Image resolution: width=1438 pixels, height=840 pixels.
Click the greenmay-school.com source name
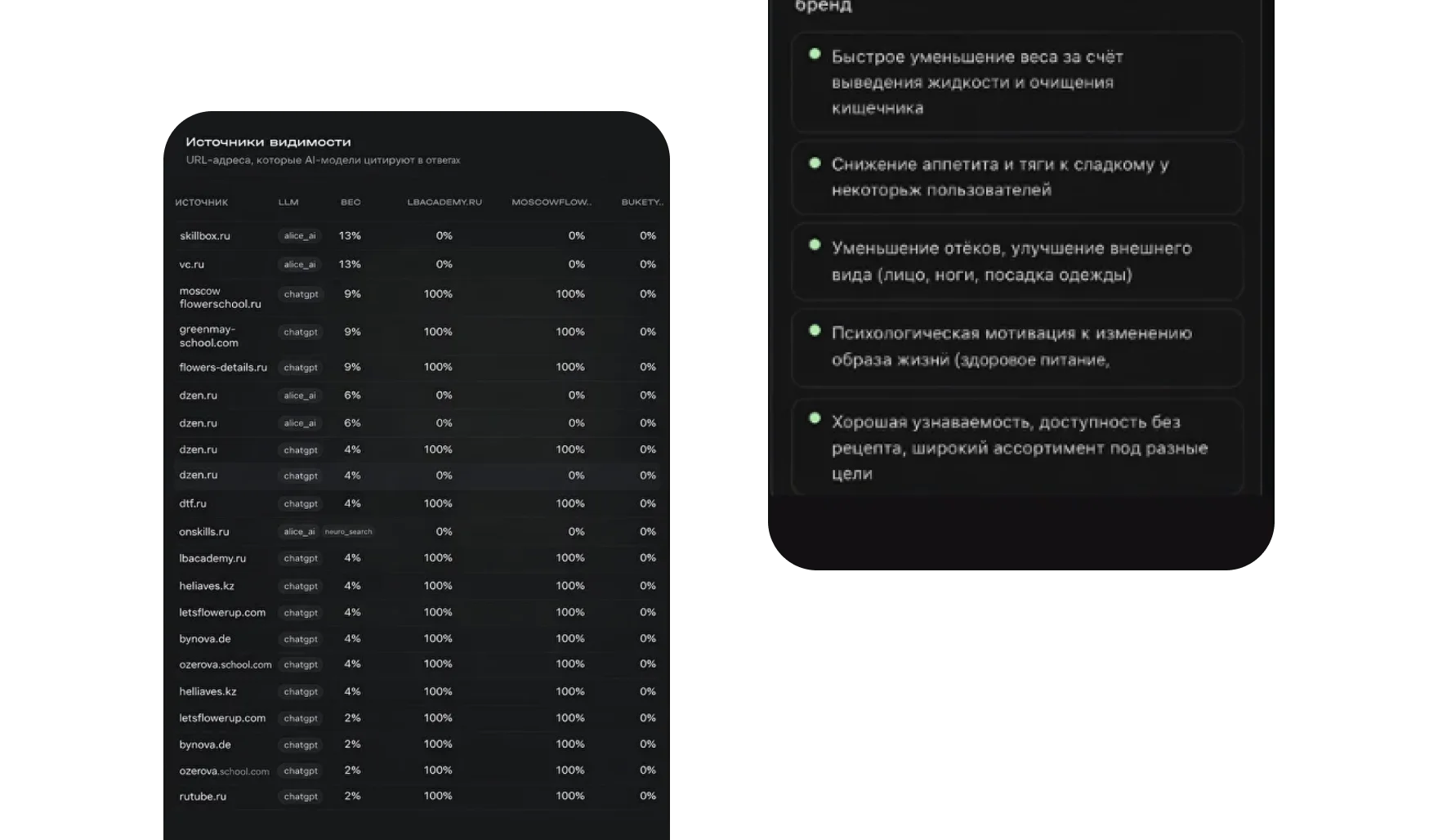click(208, 336)
